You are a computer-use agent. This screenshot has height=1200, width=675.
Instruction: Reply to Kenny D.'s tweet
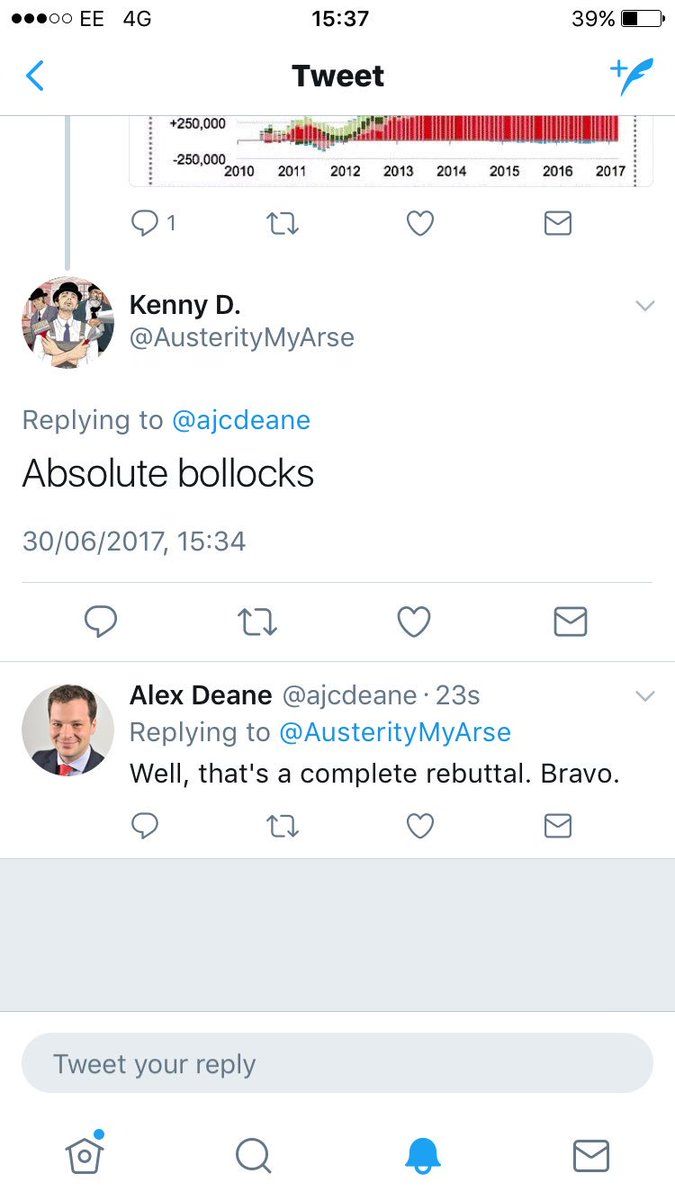[100, 622]
